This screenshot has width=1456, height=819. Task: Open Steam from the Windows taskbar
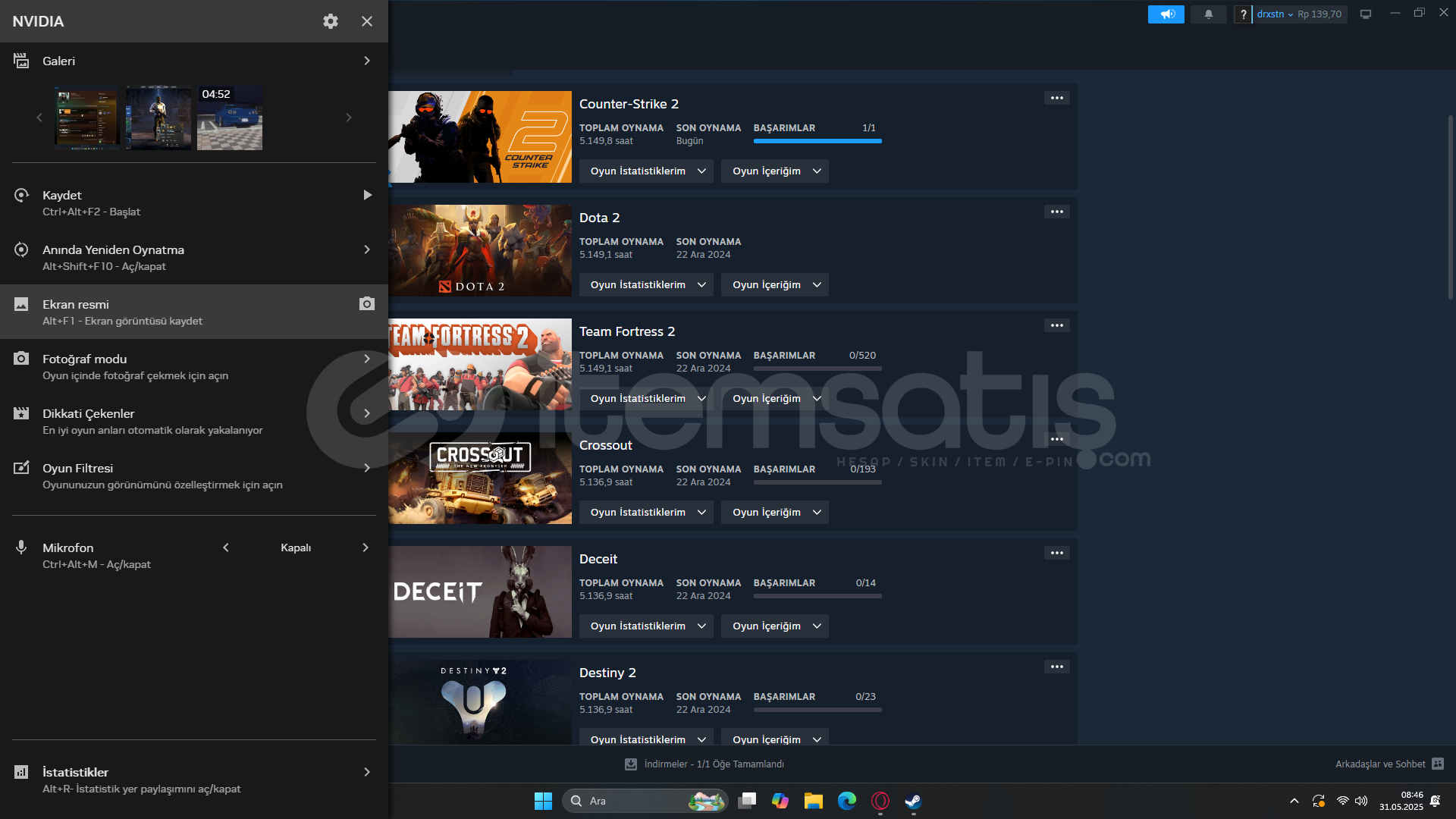(x=913, y=801)
